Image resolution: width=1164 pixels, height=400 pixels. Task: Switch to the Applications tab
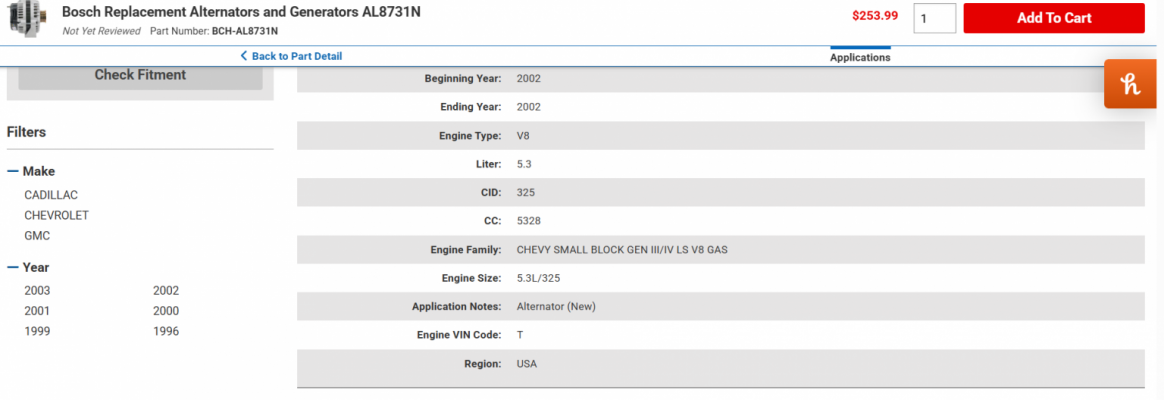[x=860, y=56]
